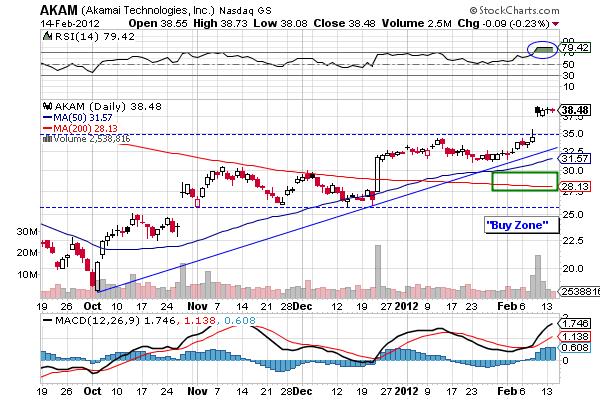This screenshot has width=600, height=400.
Task: Click the 0 baseline label on MACD axis
Action: (x=565, y=360)
